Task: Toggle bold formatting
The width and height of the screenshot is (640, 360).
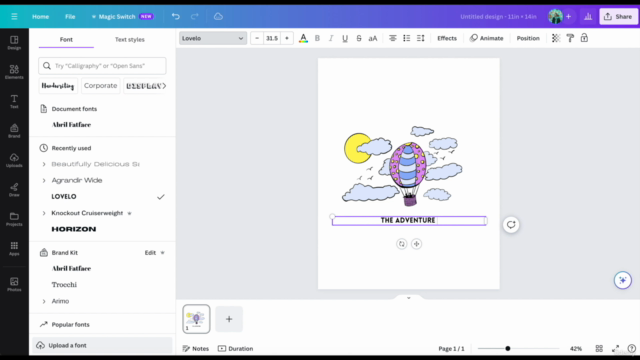Action: [x=317, y=38]
